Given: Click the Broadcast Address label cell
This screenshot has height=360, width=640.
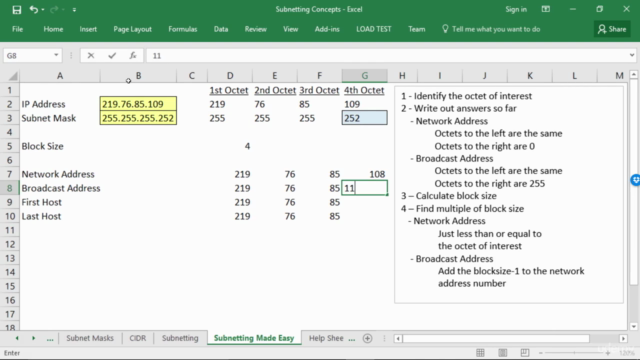Looking at the screenshot, I should tap(60, 188).
